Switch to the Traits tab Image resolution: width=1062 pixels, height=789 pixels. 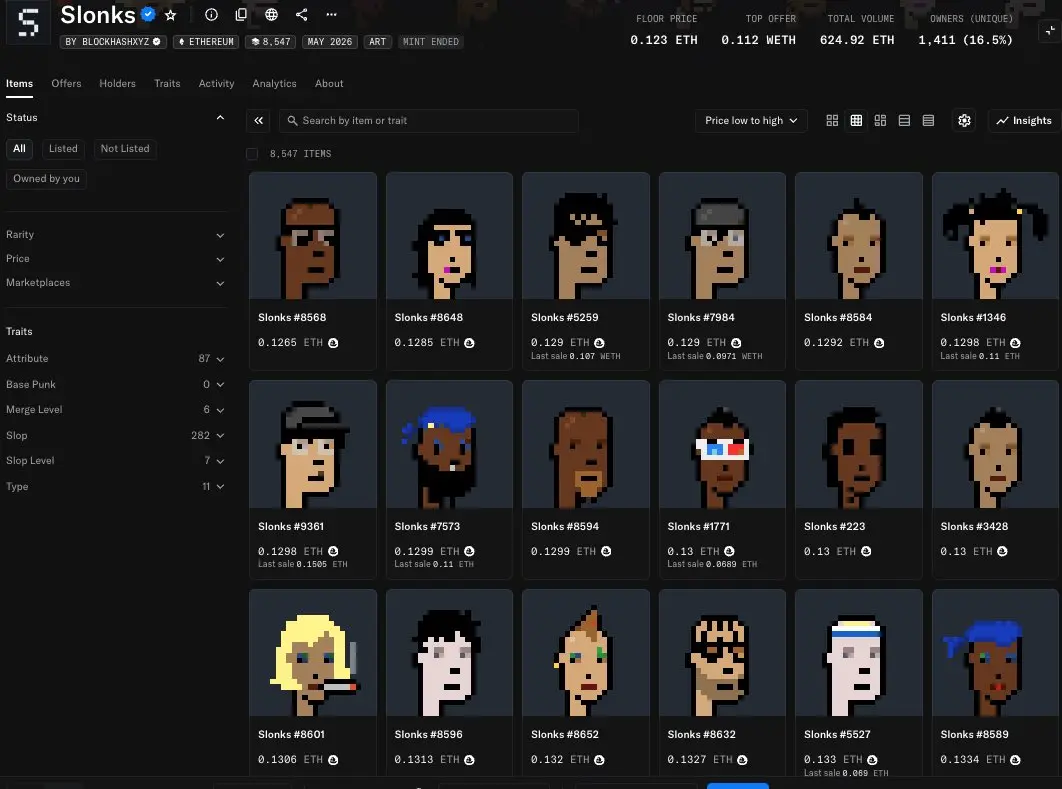[167, 83]
